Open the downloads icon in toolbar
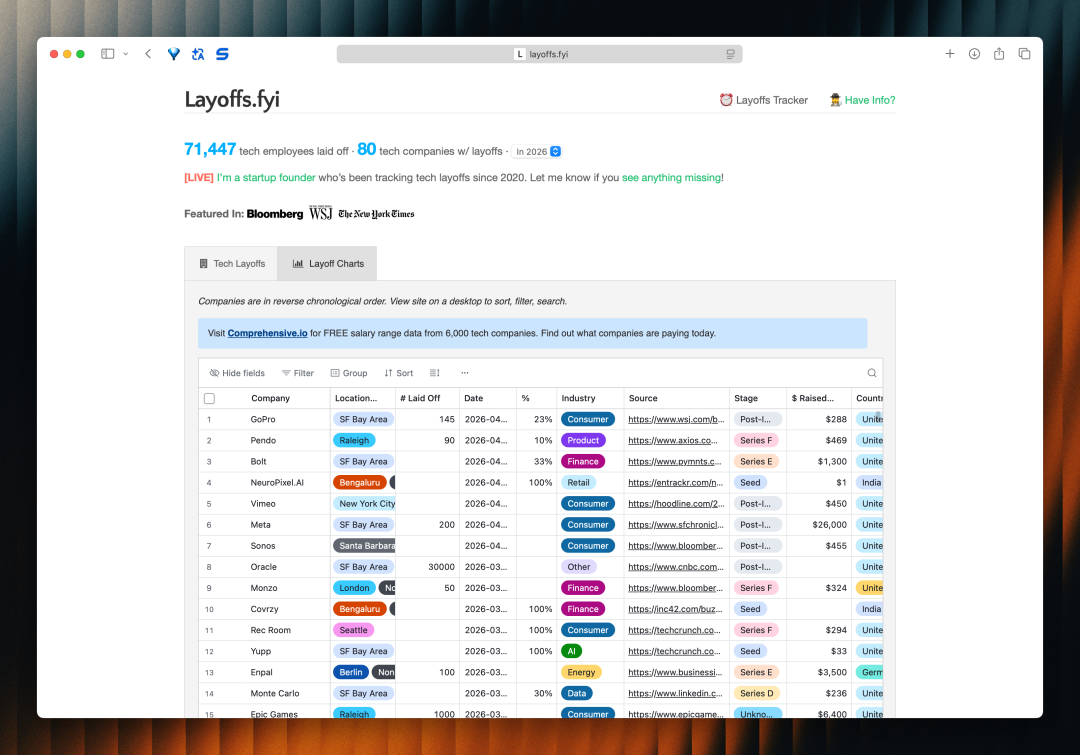Image resolution: width=1080 pixels, height=755 pixels. coord(974,54)
